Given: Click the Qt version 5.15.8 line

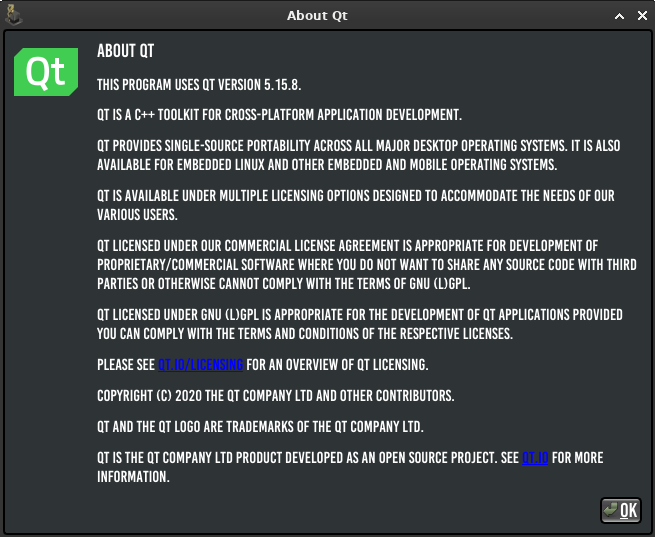Looking at the screenshot, I should [x=199, y=85].
